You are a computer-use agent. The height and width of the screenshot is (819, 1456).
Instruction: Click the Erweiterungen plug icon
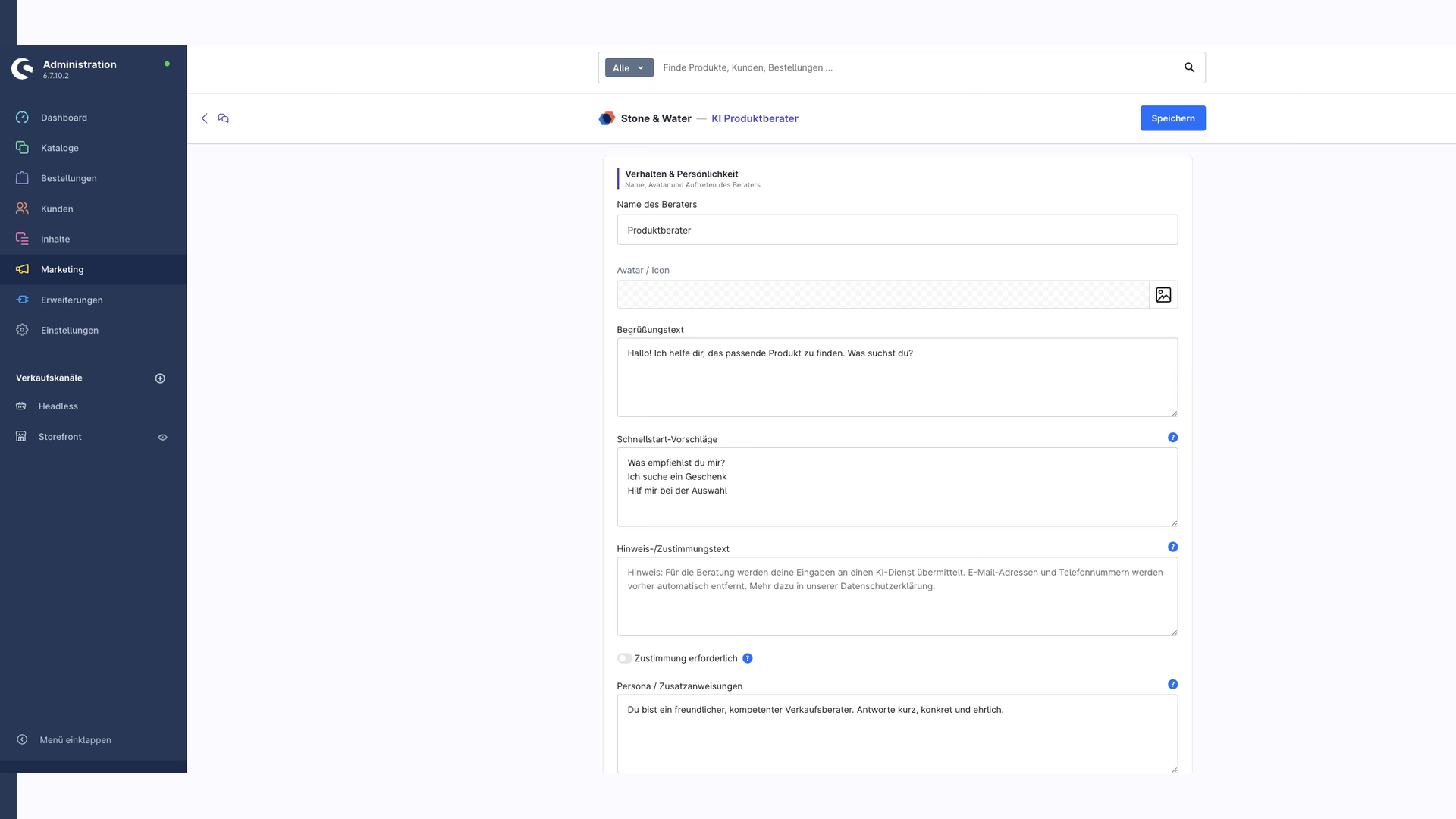click(22, 300)
